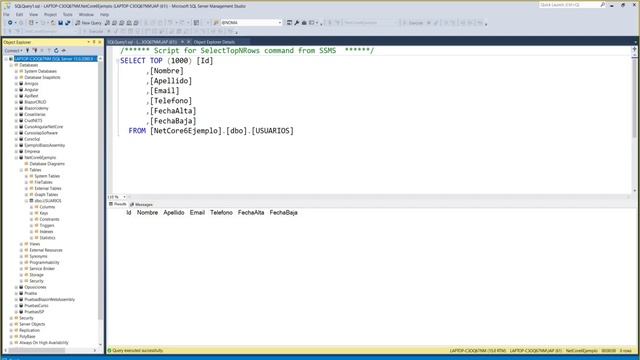Open the Window menu
640x360 pixels.
click(86, 14)
